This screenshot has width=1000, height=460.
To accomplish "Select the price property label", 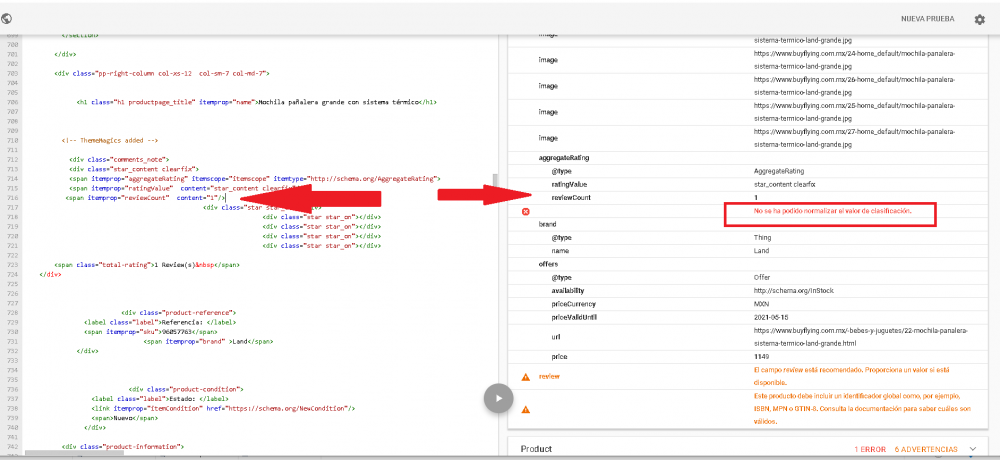I will coord(560,357).
